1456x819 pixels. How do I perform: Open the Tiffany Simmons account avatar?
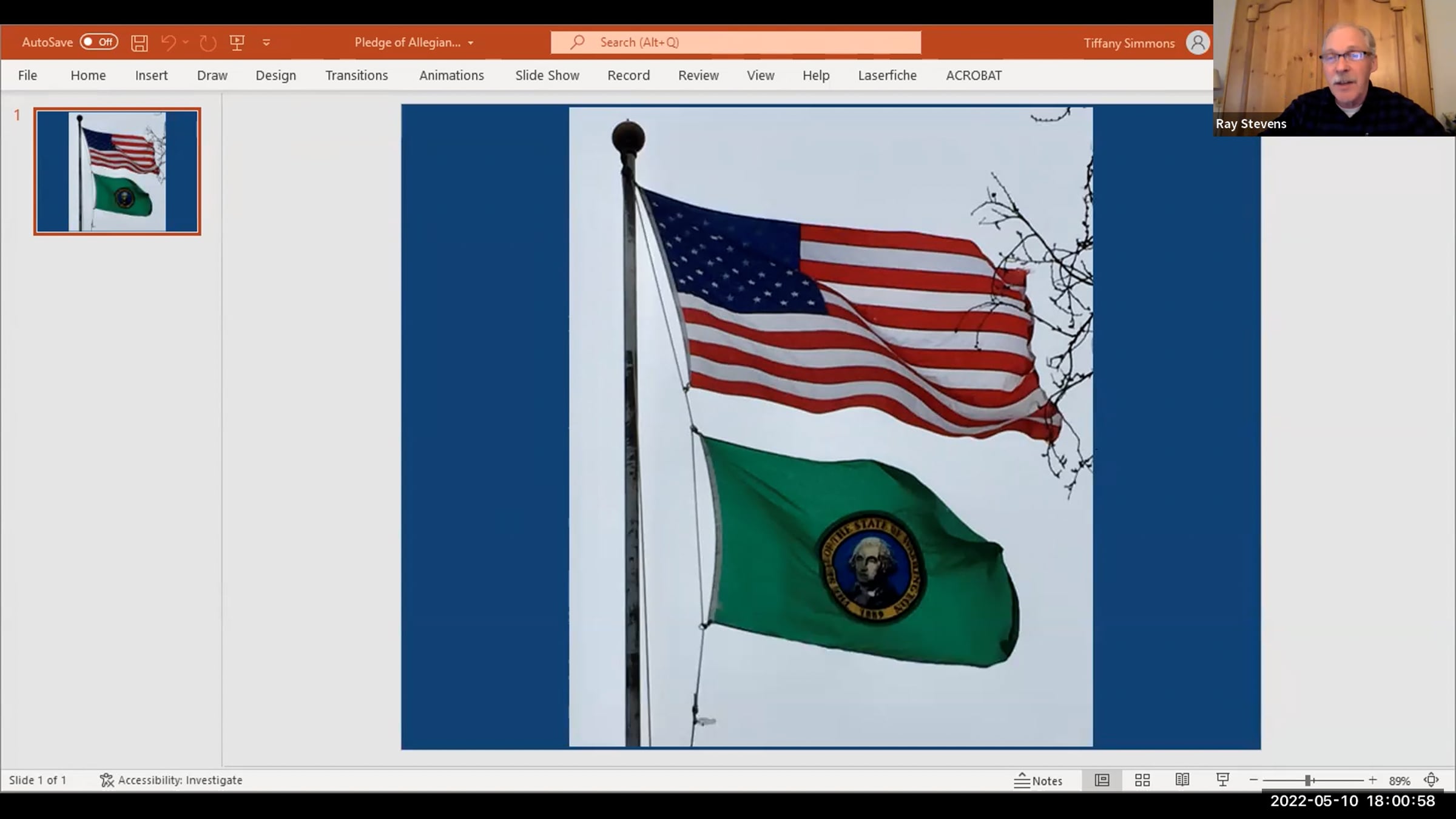coord(1198,42)
